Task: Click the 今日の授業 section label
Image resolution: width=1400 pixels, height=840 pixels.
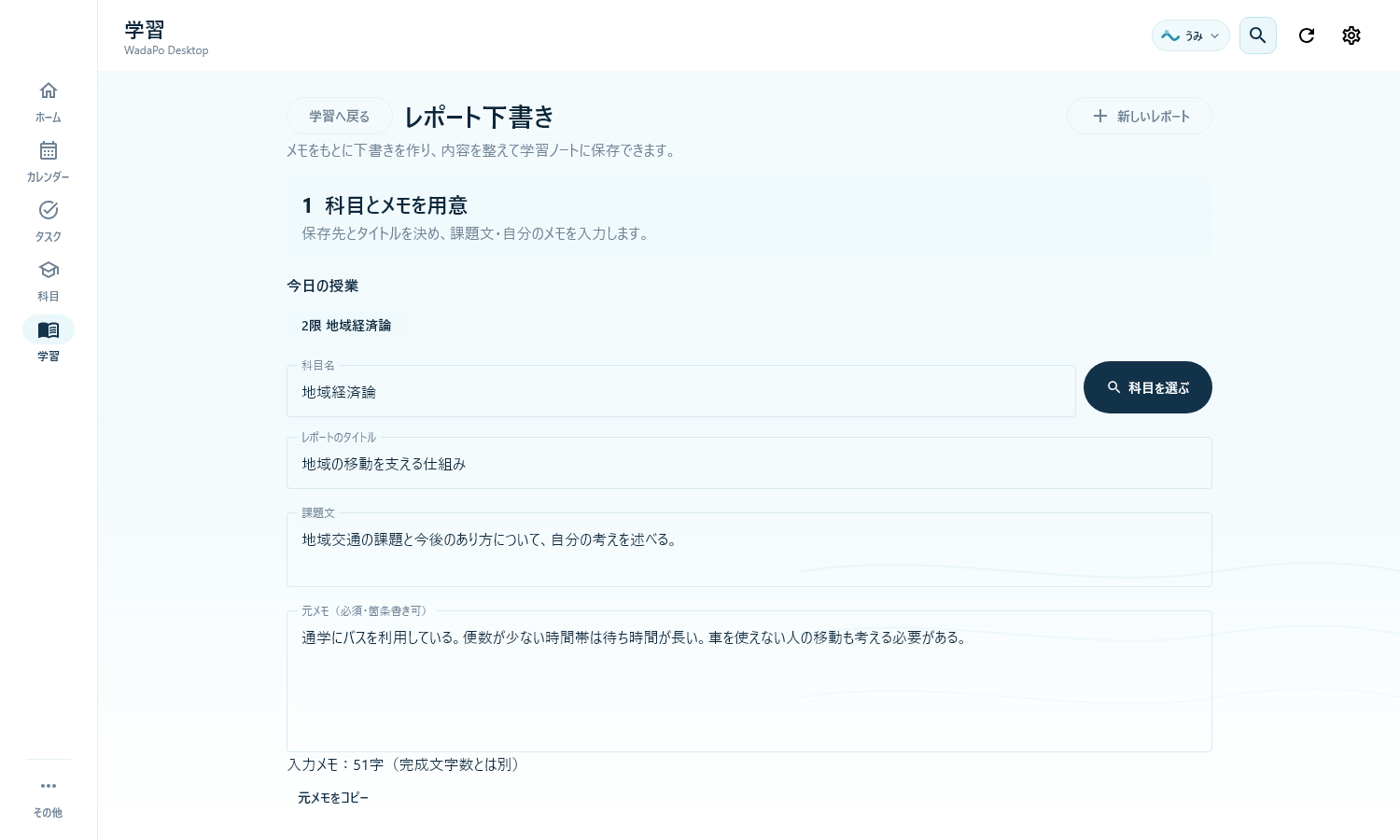Action: click(x=323, y=286)
